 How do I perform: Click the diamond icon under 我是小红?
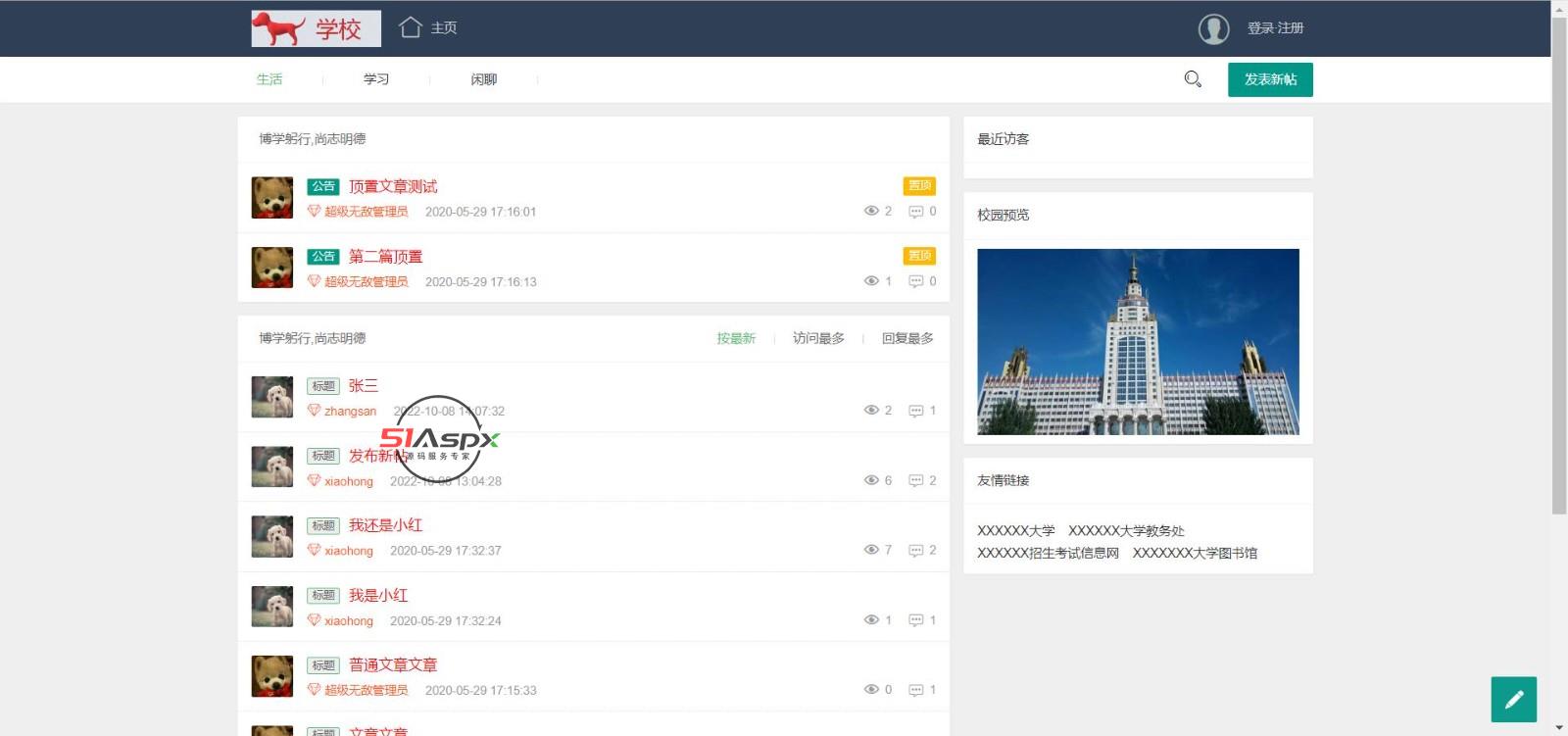[314, 619]
